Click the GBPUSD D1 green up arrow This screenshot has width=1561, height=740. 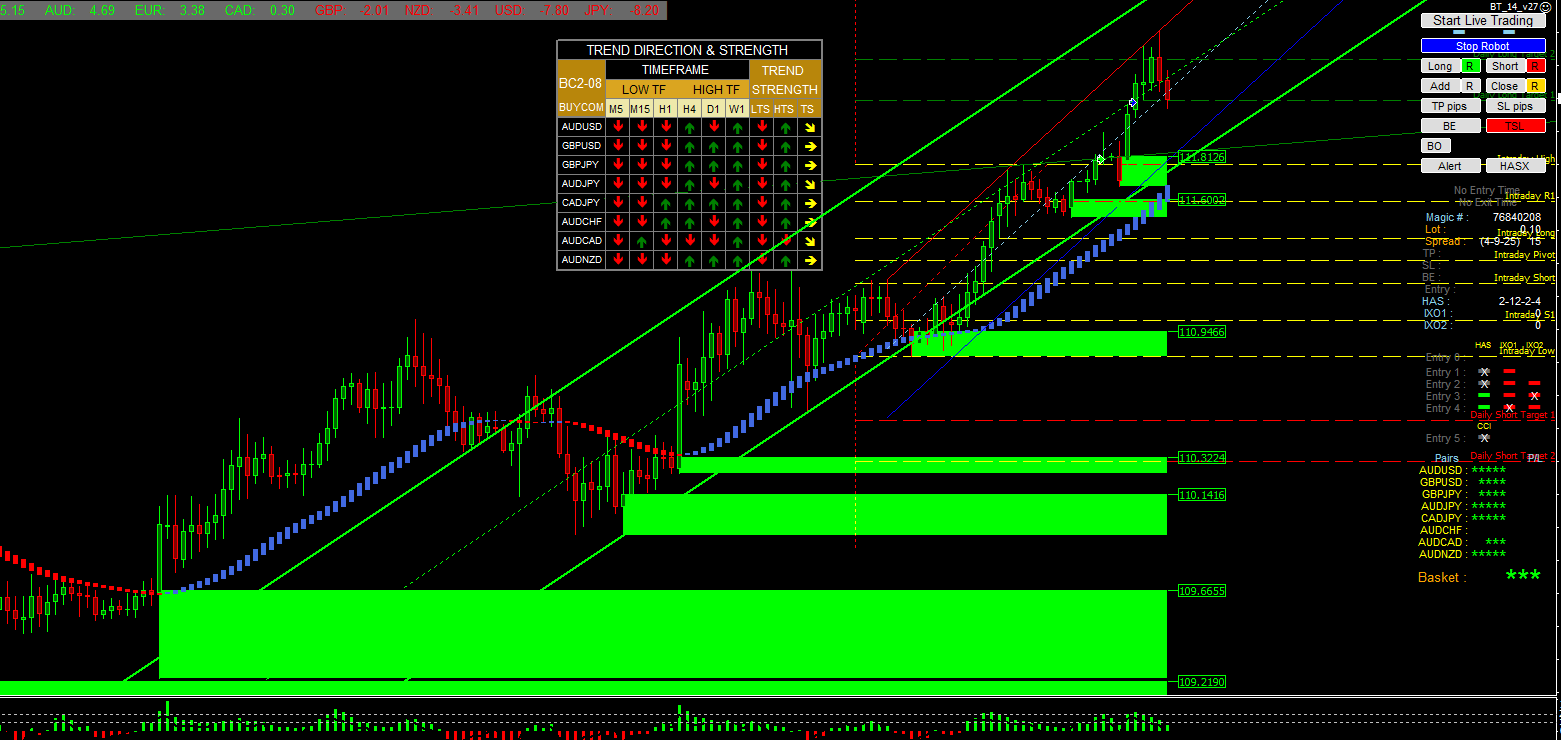(x=713, y=146)
